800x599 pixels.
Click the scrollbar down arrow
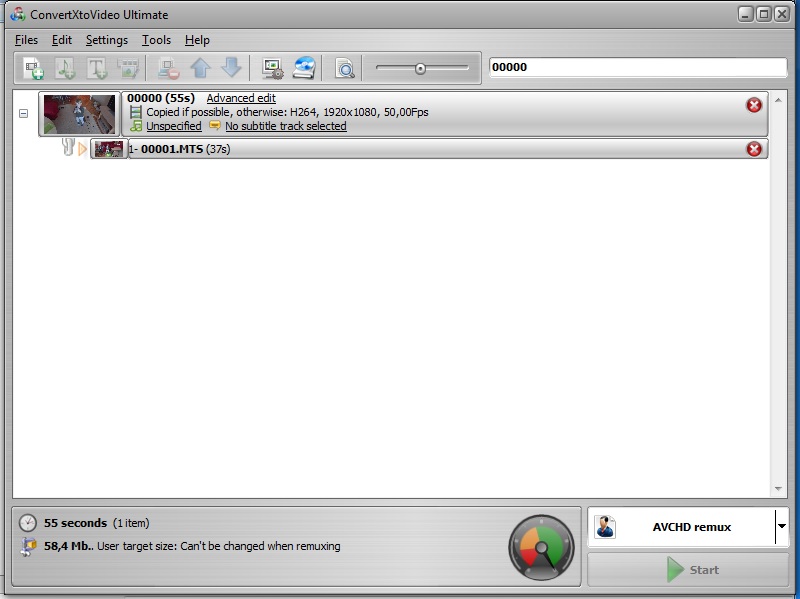click(x=778, y=489)
